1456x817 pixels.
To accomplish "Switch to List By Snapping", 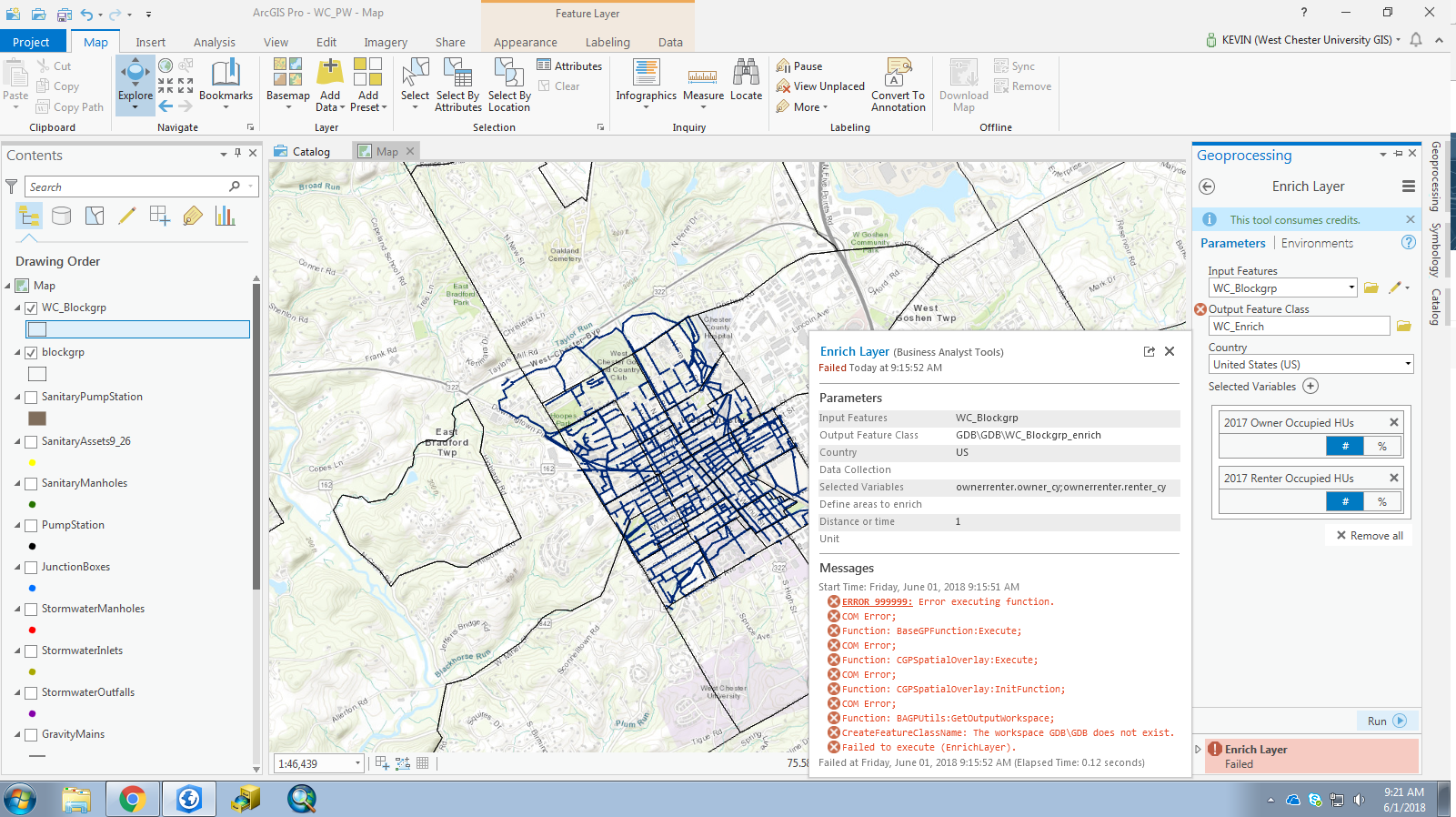I will tap(160, 216).
